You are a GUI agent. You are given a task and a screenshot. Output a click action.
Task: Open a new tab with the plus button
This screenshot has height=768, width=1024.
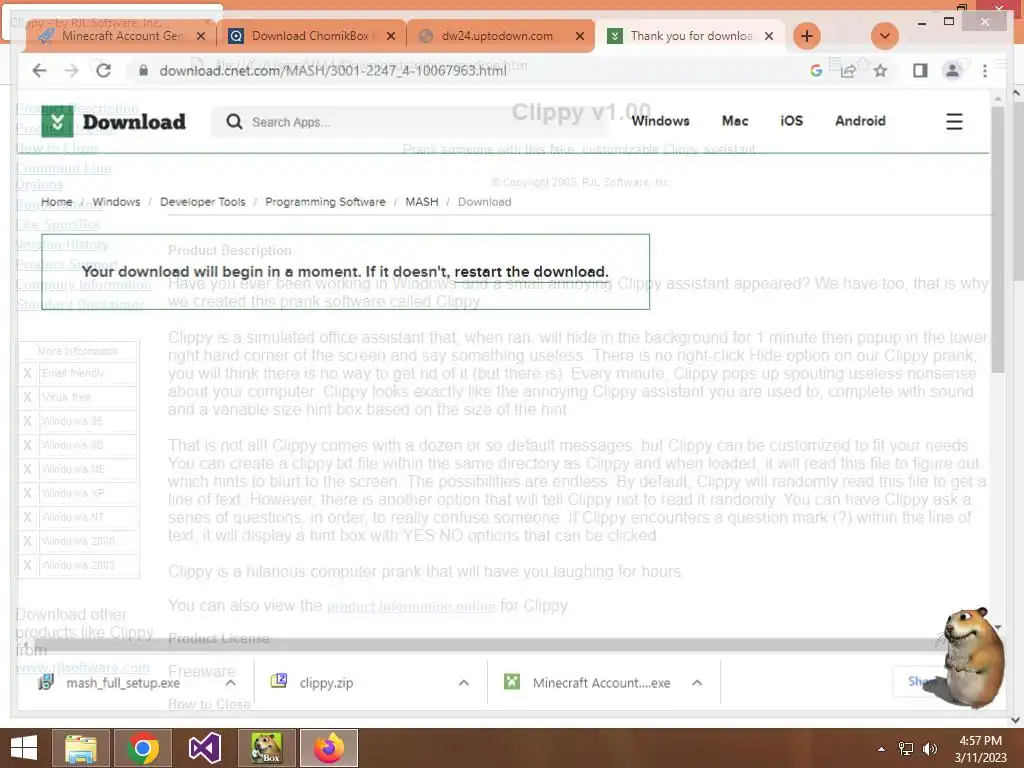(807, 36)
